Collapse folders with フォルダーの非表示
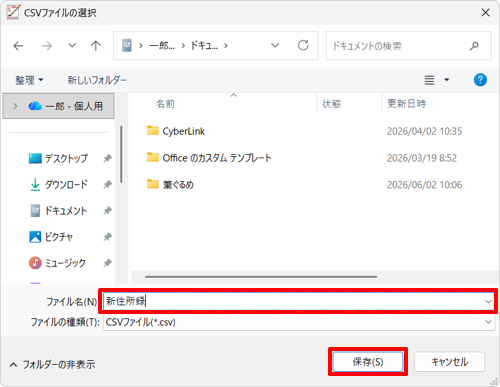 pos(52,365)
